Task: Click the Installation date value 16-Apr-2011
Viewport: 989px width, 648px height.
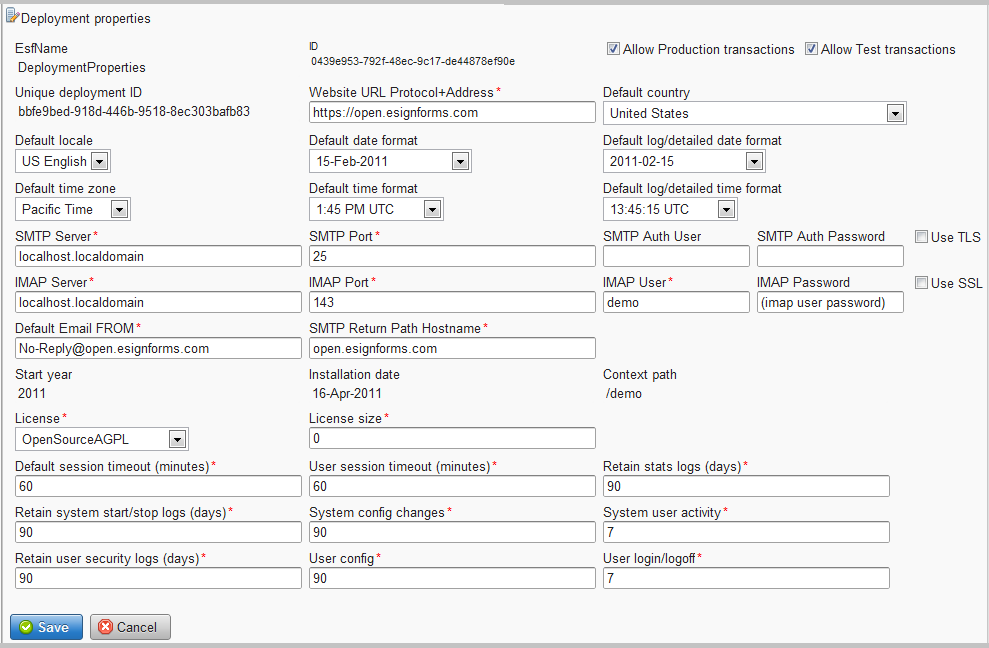Action: coord(347,394)
